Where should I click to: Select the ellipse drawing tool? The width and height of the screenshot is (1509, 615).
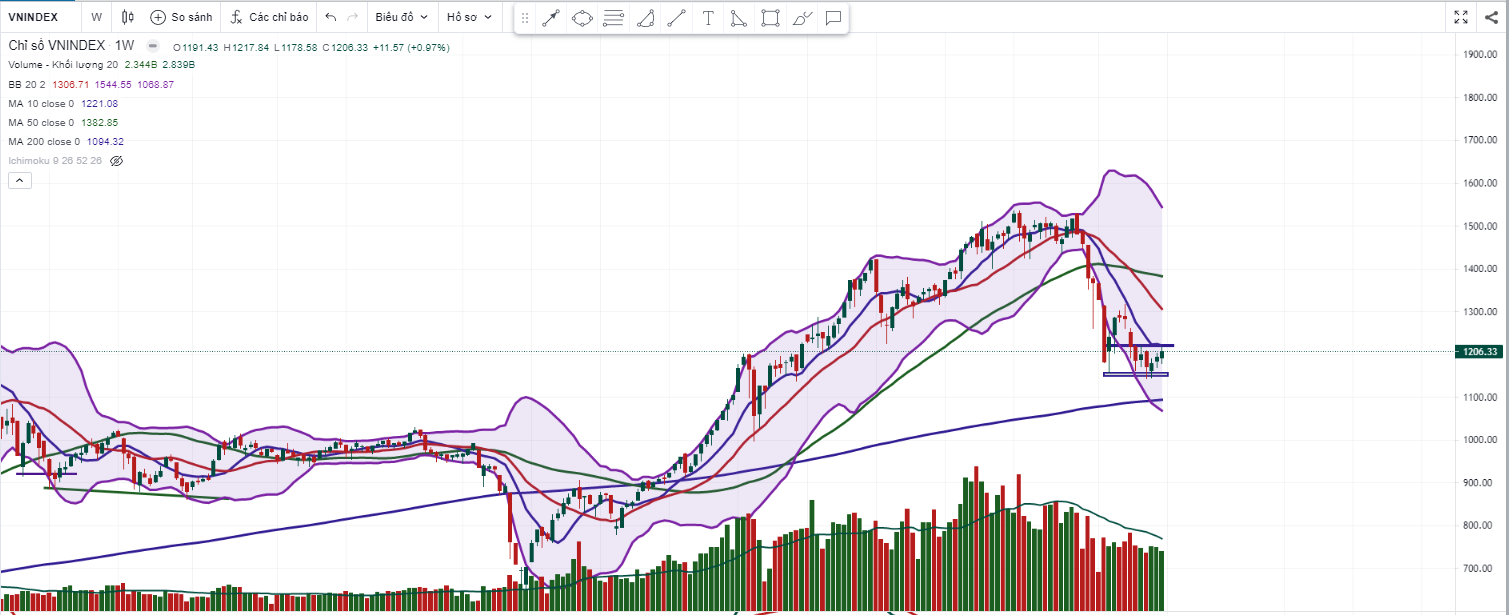pos(582,17)
